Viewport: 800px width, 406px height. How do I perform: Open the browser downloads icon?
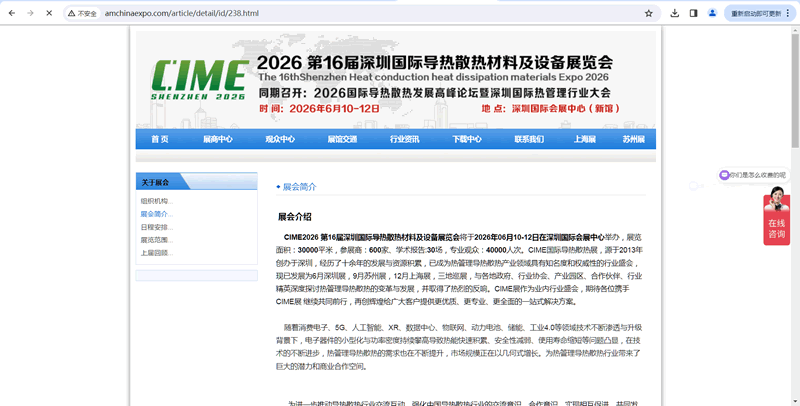(673, 13)
